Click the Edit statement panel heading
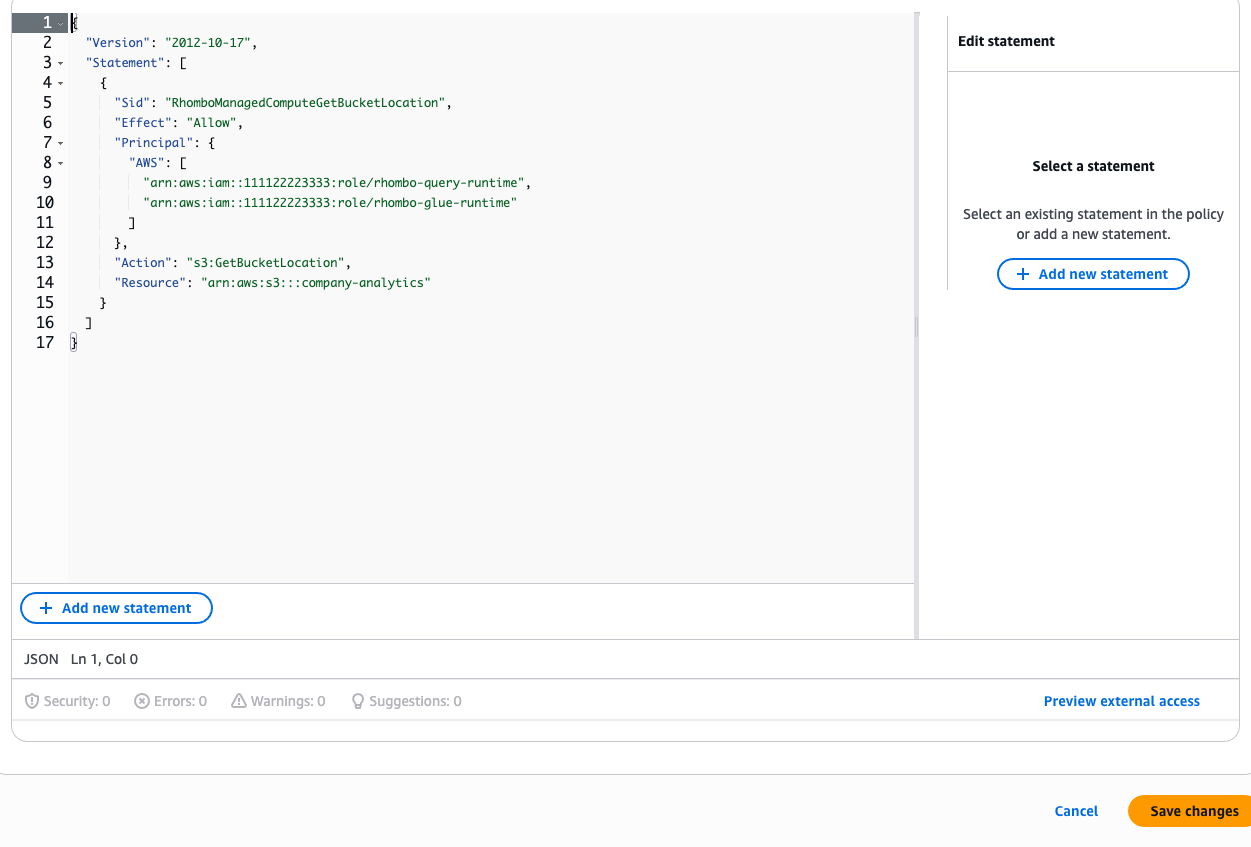1251x847 pixels. tap(1006, 41)
